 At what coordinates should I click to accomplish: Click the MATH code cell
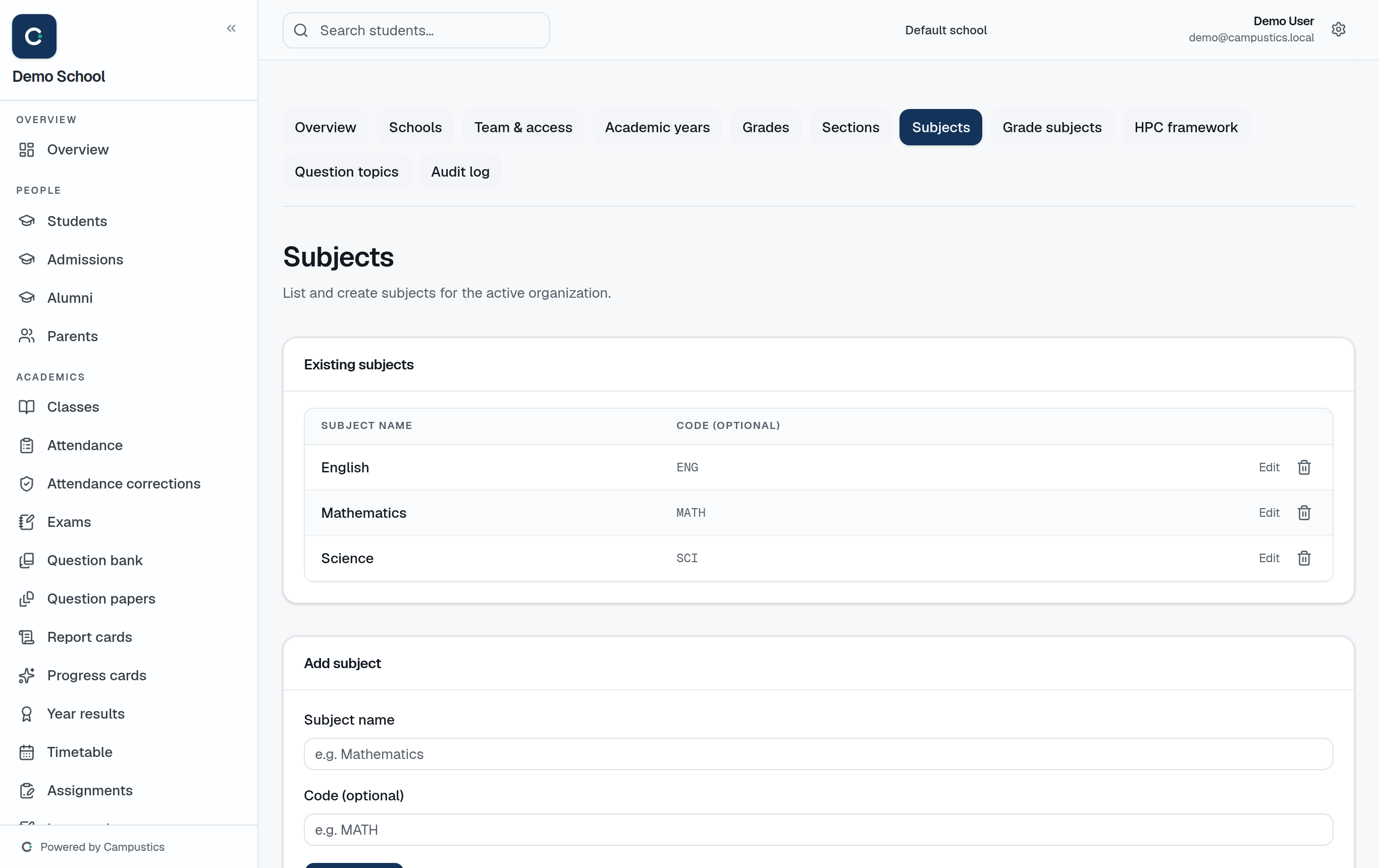(691, 513)
